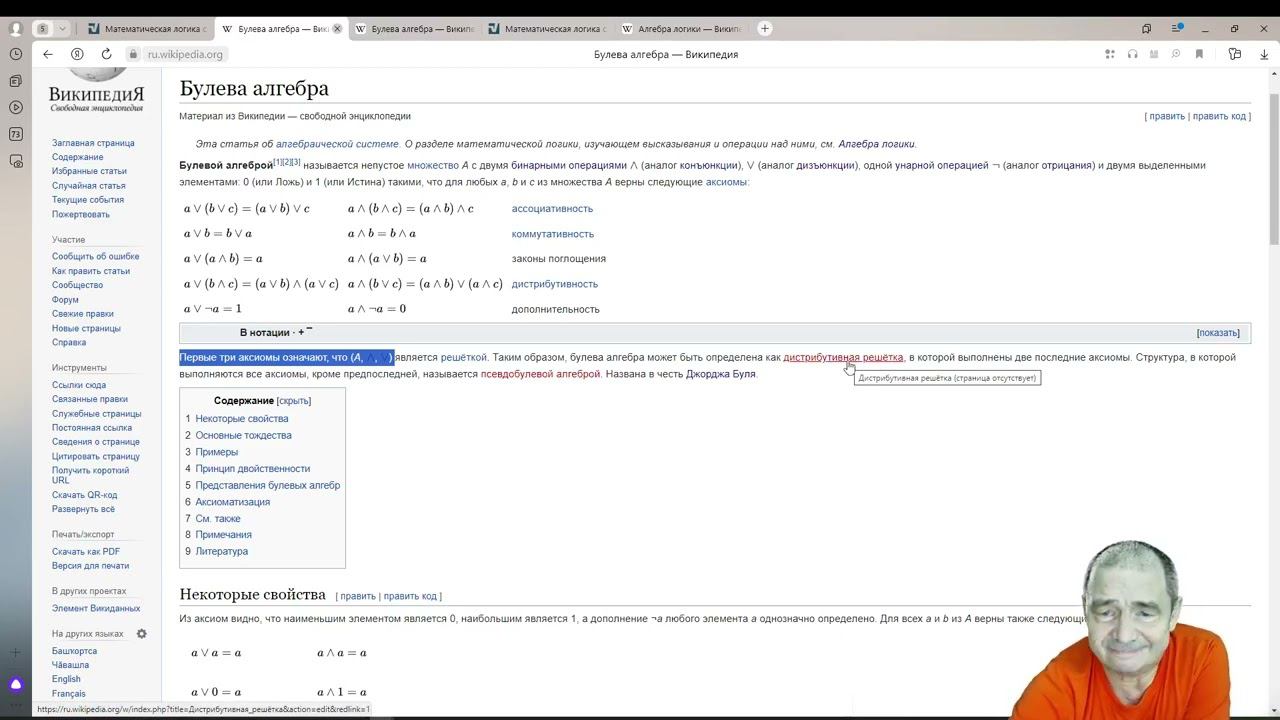Screen dimensions: 1280x720
Task: Jump to 'Принцип двойственности' in contents
Action: tap(252, 469)
